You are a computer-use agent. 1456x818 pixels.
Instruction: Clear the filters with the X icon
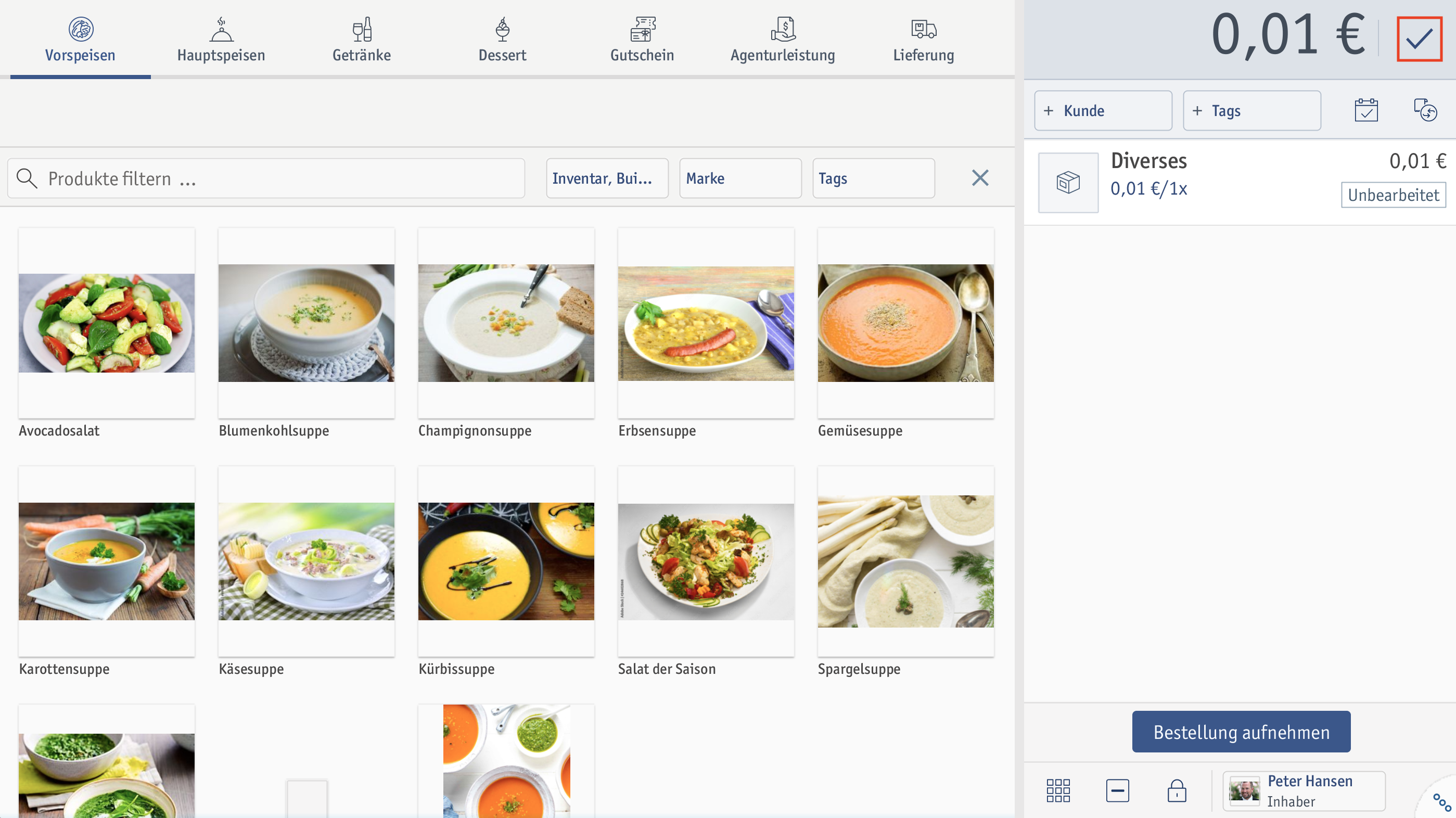pos(980,178)
